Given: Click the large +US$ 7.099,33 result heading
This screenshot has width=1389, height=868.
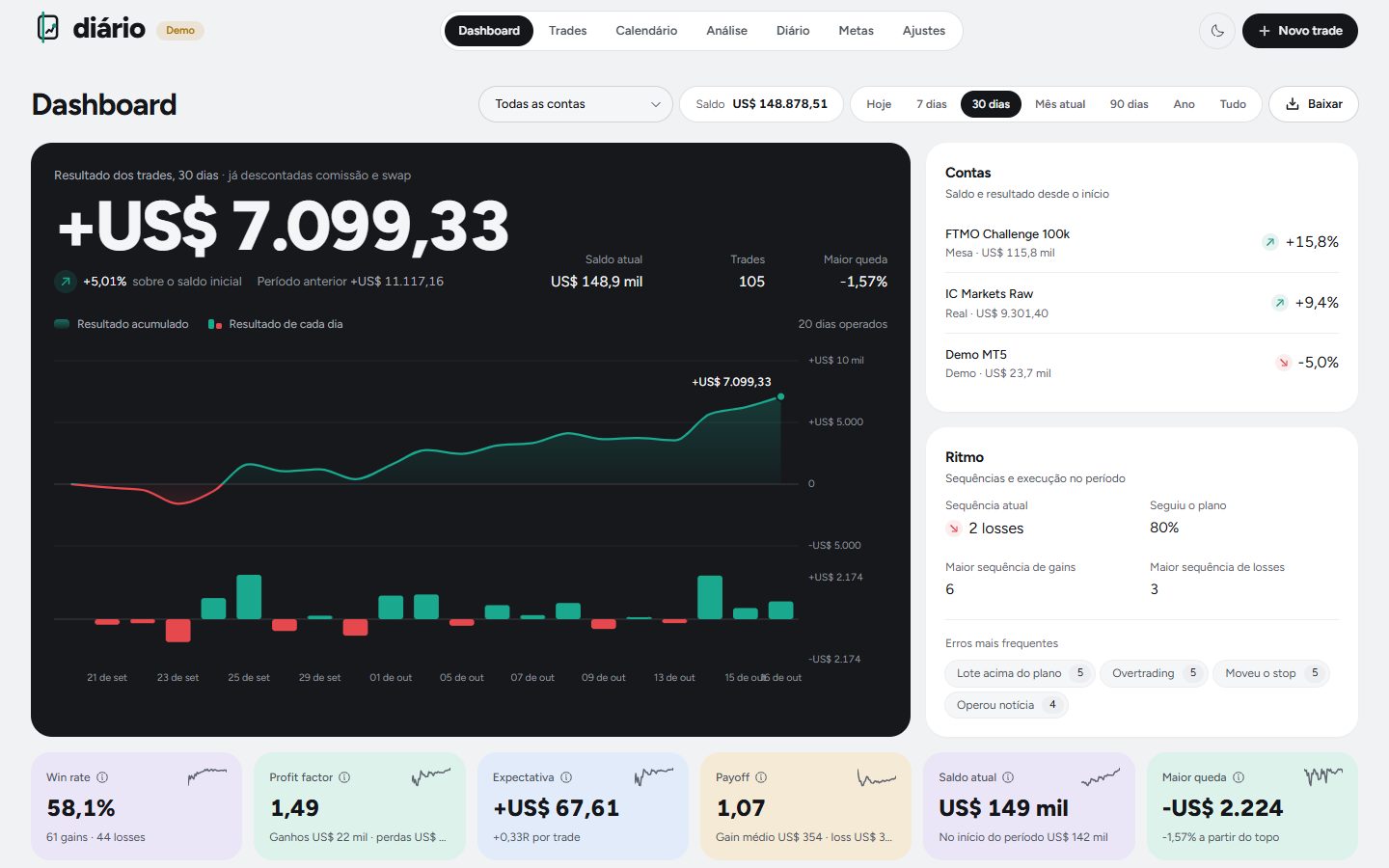Looking at the screenshot, I should [283, 228].
